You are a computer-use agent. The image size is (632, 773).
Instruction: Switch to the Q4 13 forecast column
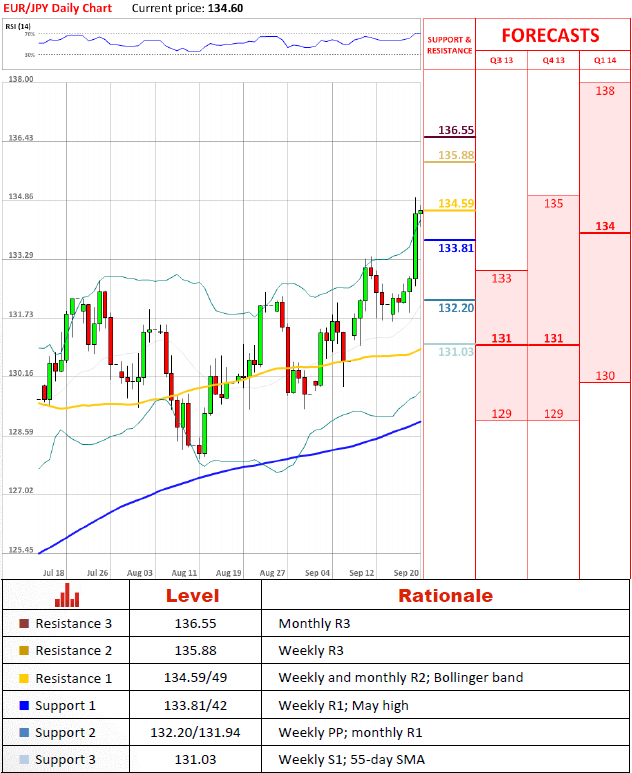tap(553, 61)
